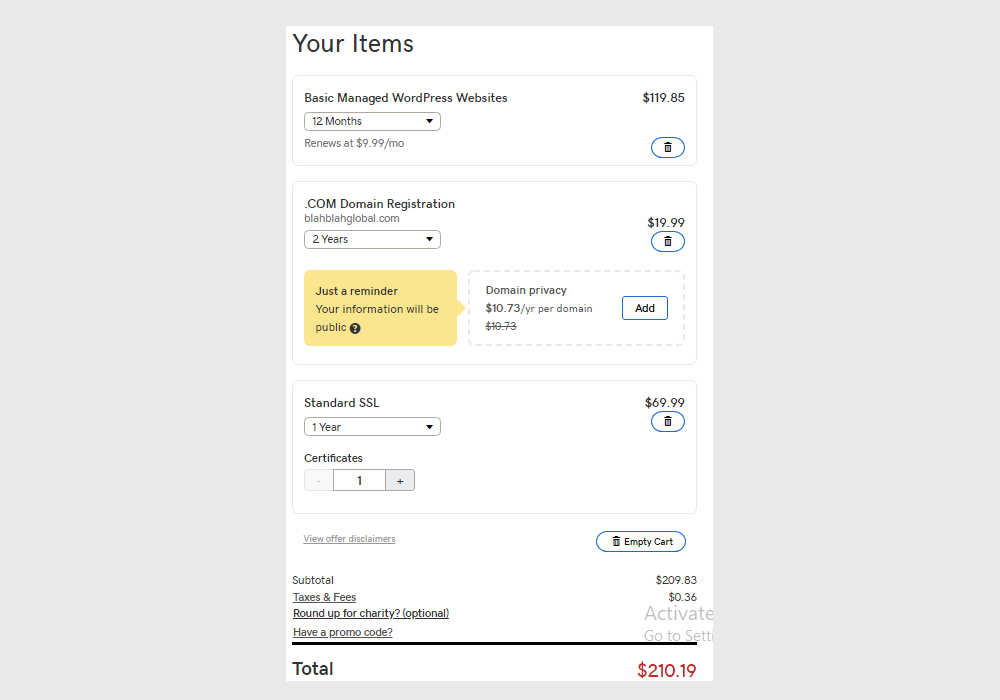Click the blahblahglobal.com domain name
Image resolution: width=1000 pixels, height=700 pixels.
352,218
